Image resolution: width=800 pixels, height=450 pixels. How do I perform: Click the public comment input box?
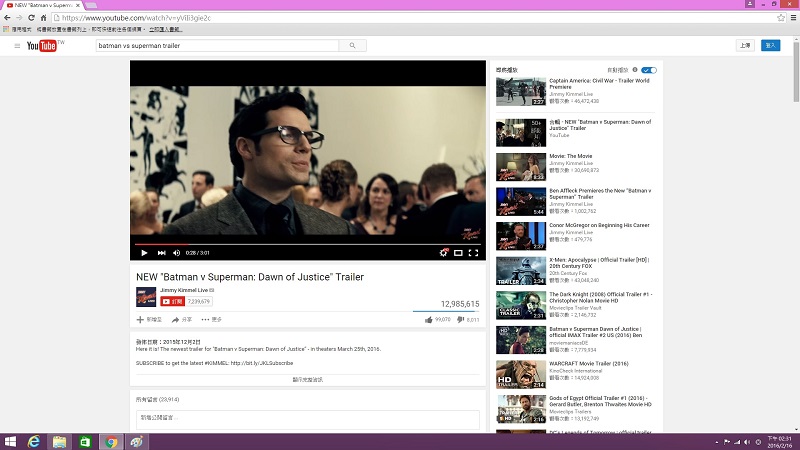coord(308,419)
